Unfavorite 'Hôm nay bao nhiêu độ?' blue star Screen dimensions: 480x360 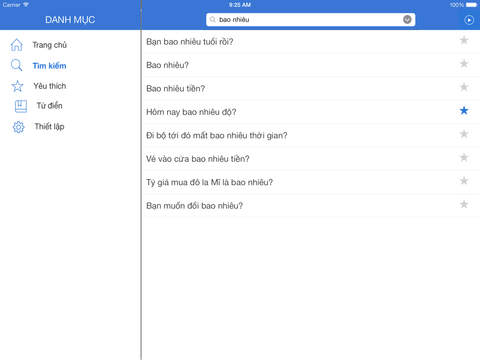[464, 111]
